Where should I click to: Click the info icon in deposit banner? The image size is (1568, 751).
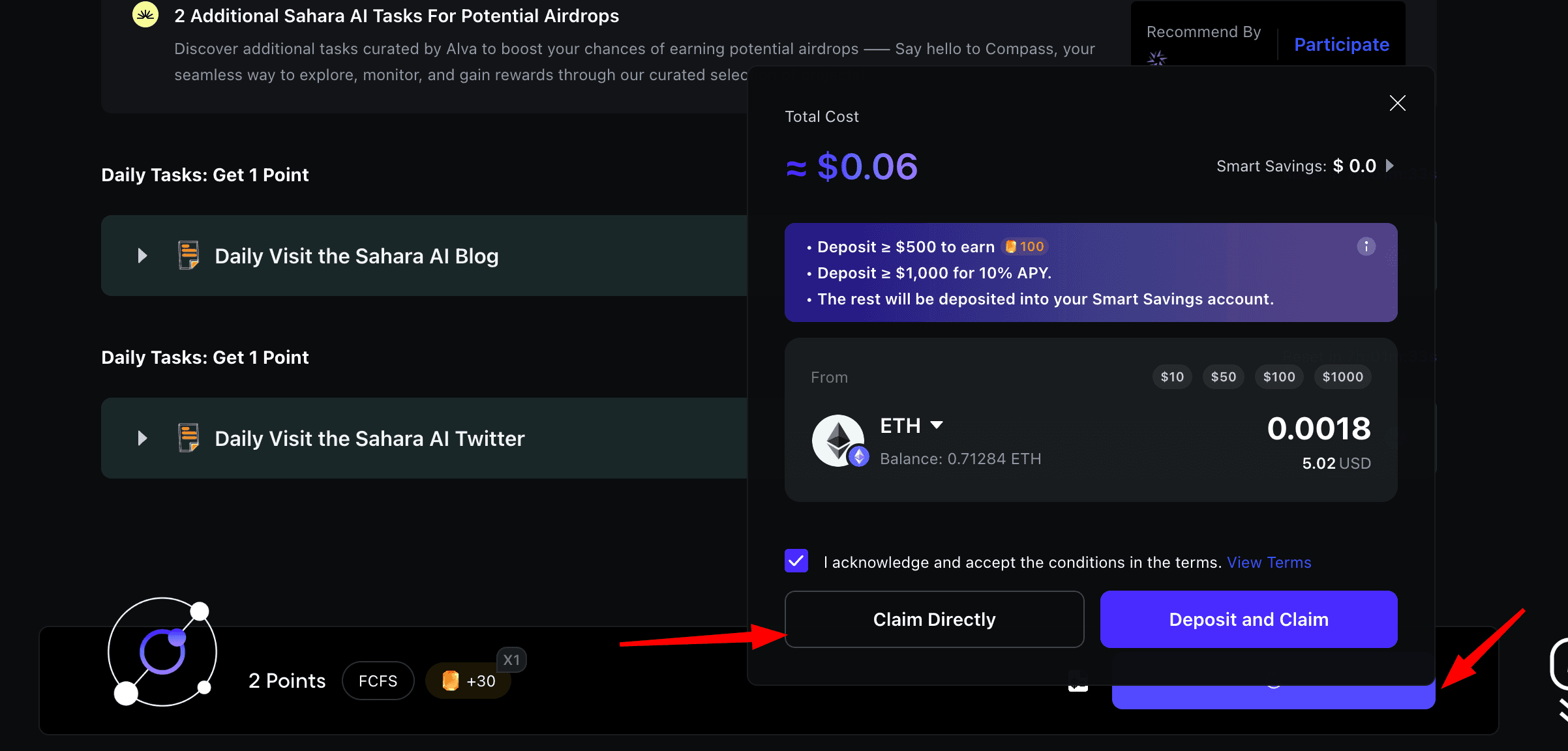[x=1366, y=246]
